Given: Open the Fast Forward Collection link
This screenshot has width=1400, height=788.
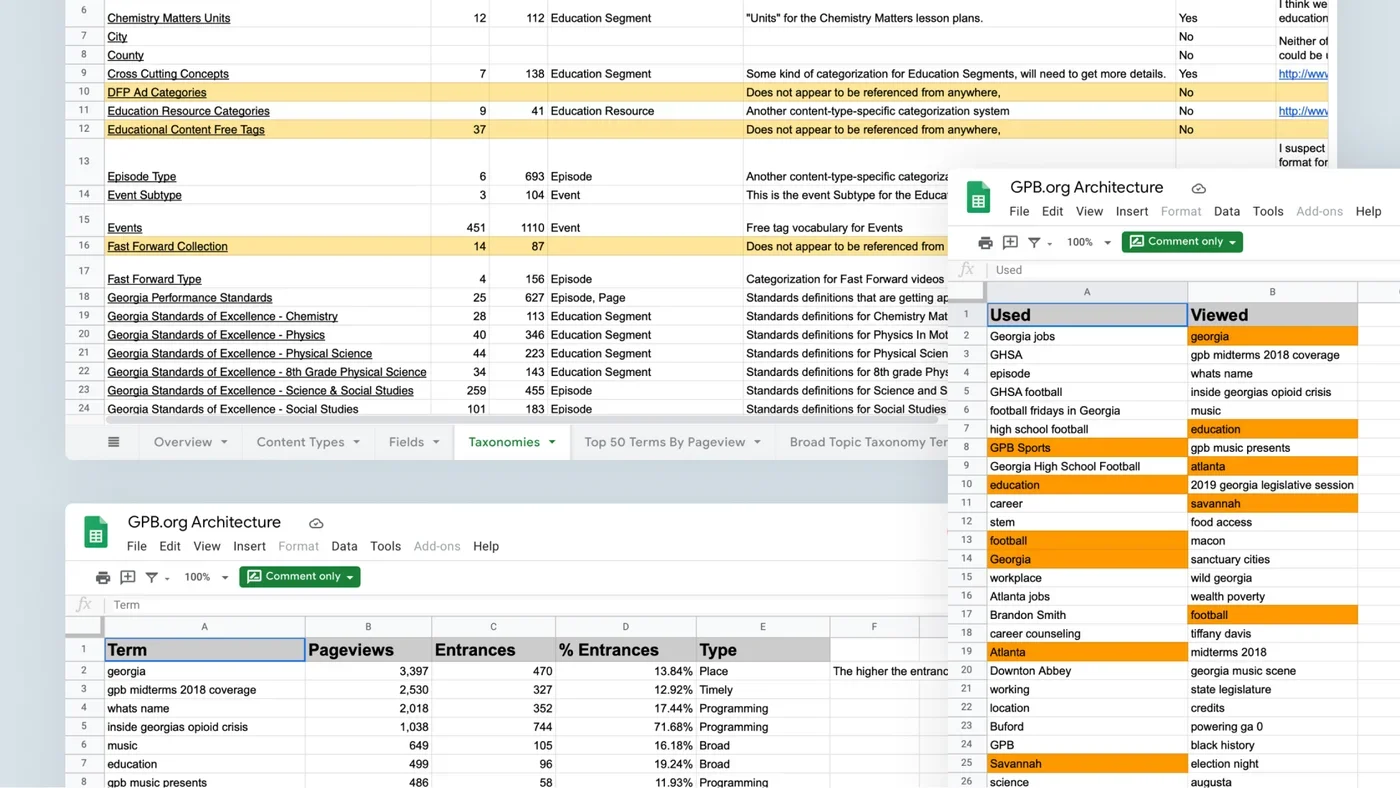Looking at the screenshot, I should [x=167, y=246].
